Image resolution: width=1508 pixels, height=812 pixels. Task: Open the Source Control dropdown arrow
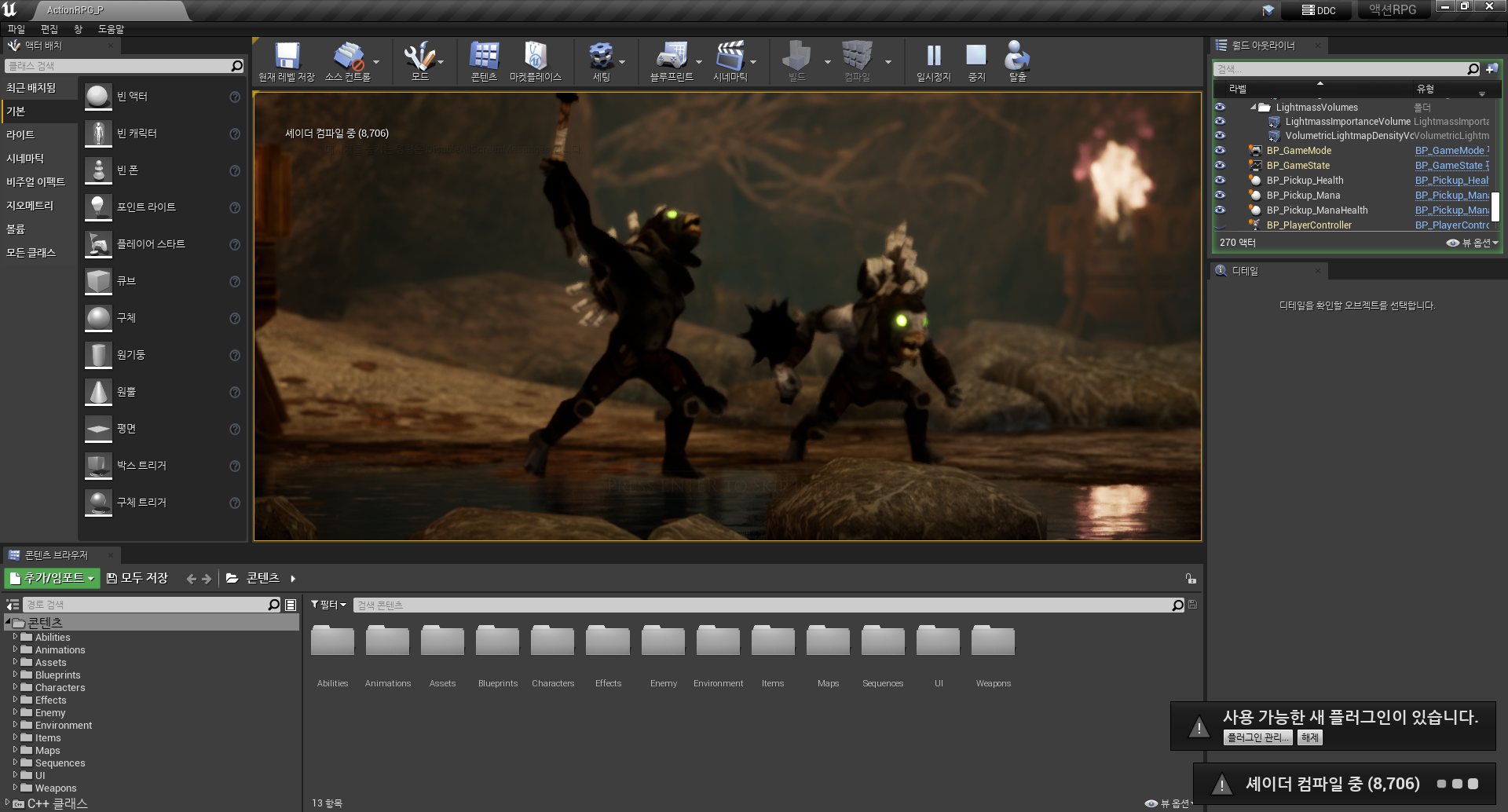coord(375,61)
